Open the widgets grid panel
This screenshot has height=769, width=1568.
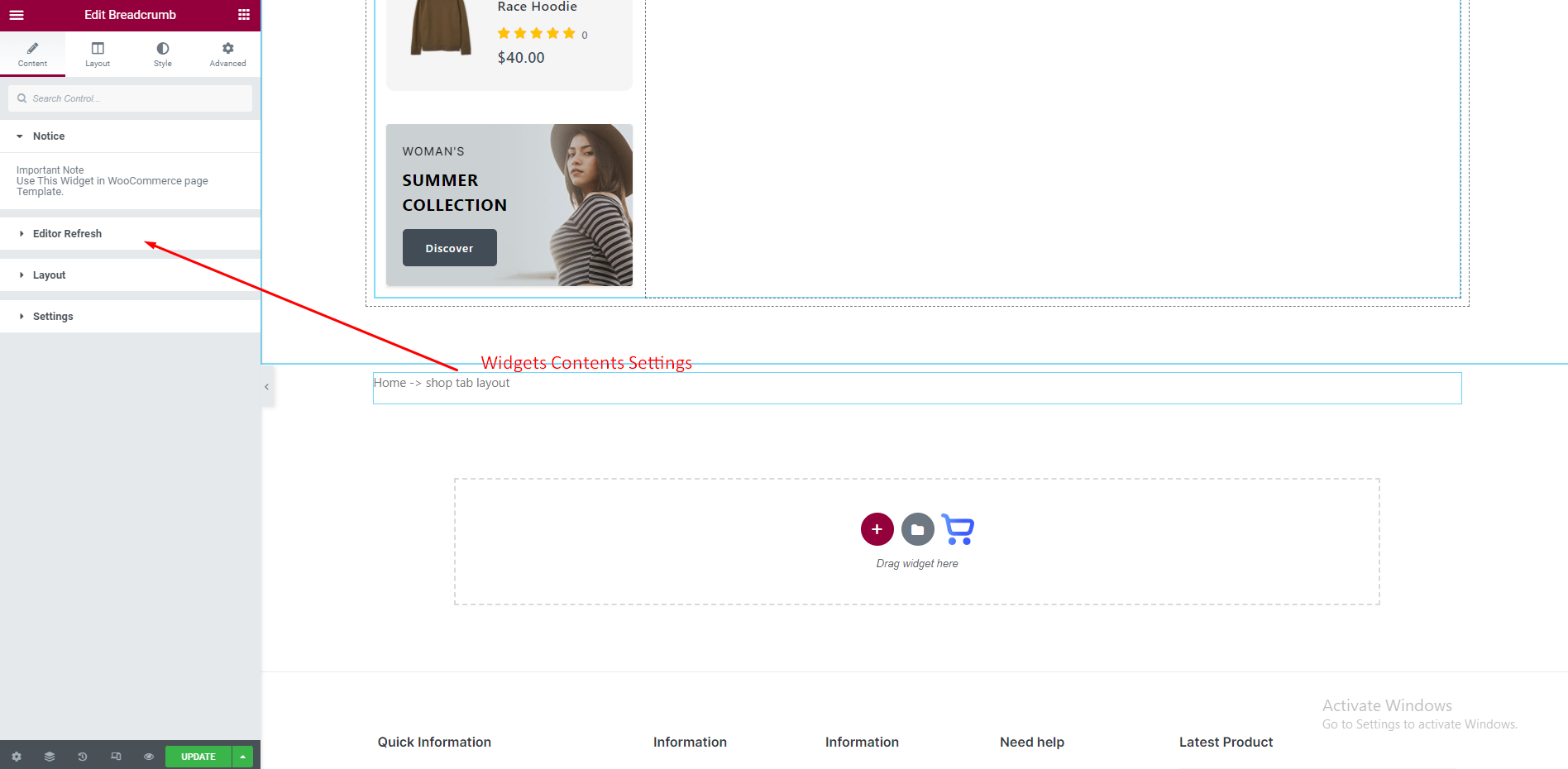click(244, 15)
